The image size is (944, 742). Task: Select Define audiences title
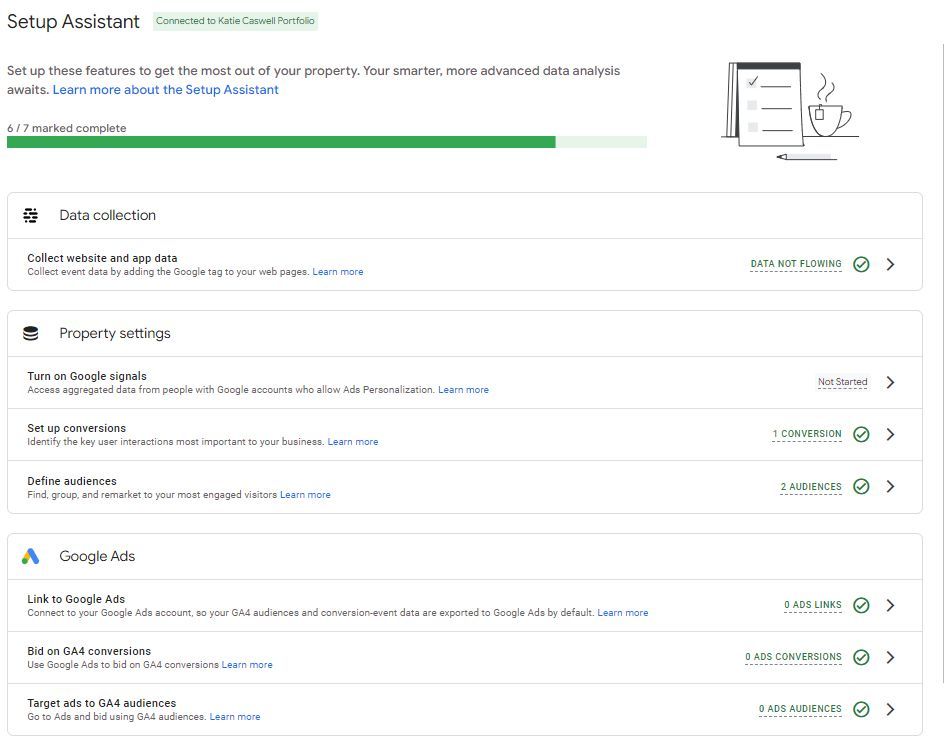coord(72,481)
